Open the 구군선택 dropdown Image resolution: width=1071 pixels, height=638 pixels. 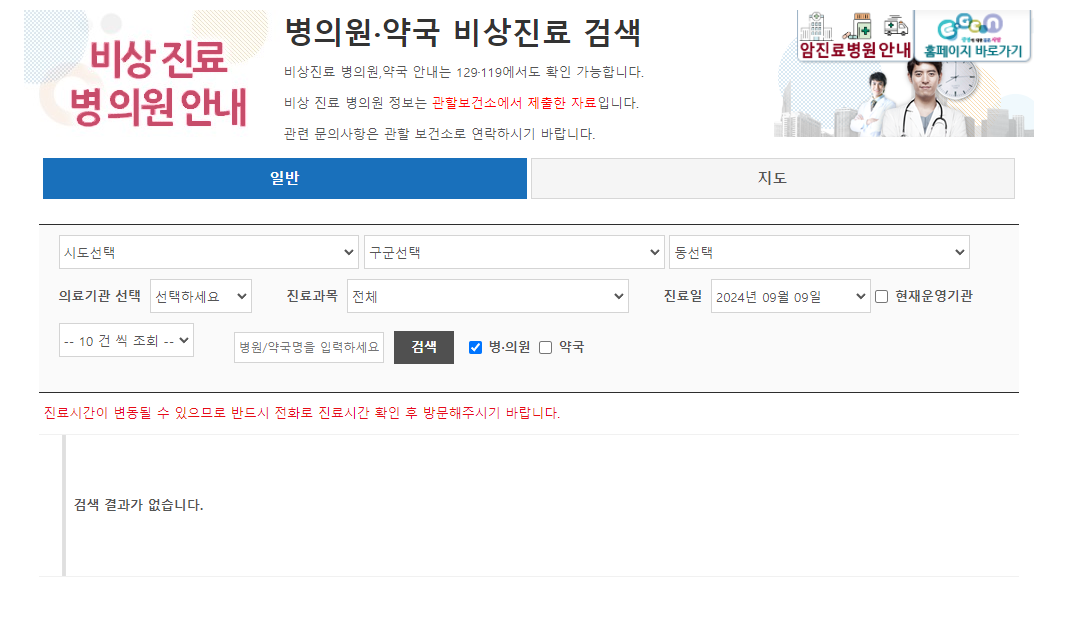[x=514, y=252]
